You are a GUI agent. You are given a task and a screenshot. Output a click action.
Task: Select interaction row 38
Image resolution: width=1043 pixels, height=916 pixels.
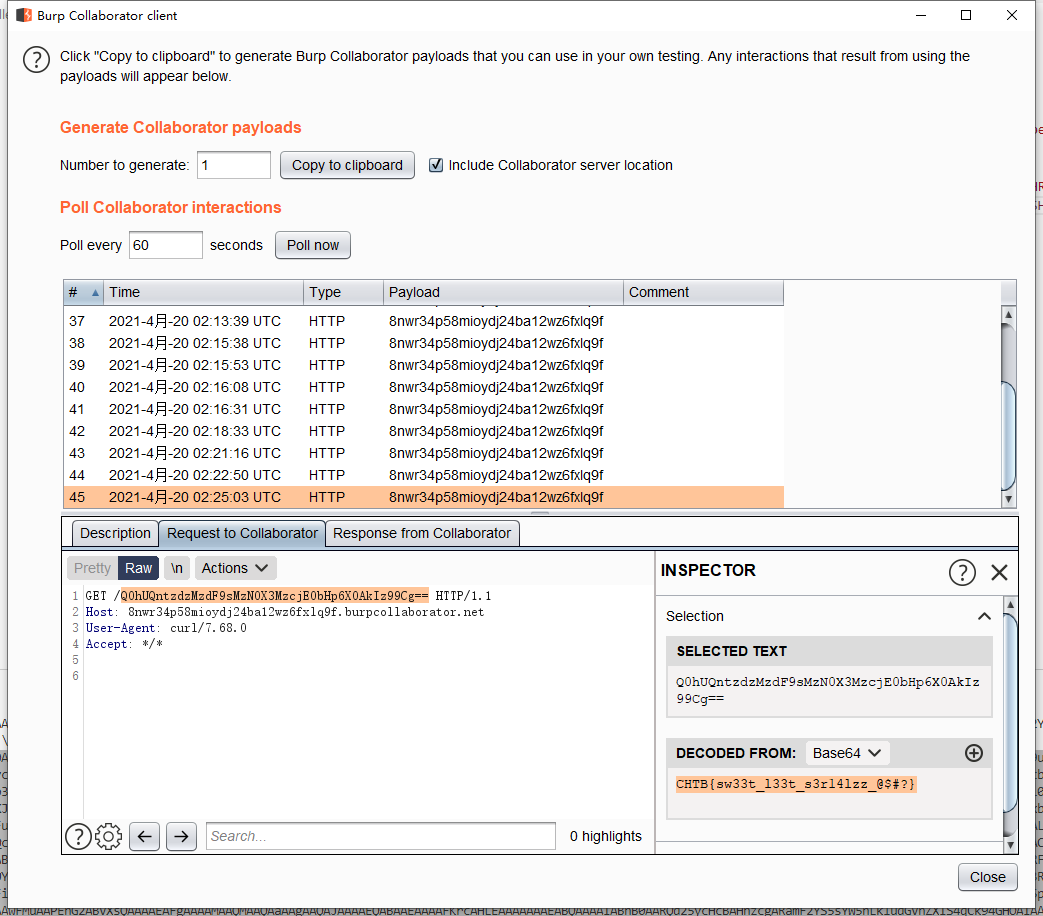tap(424, 343)
